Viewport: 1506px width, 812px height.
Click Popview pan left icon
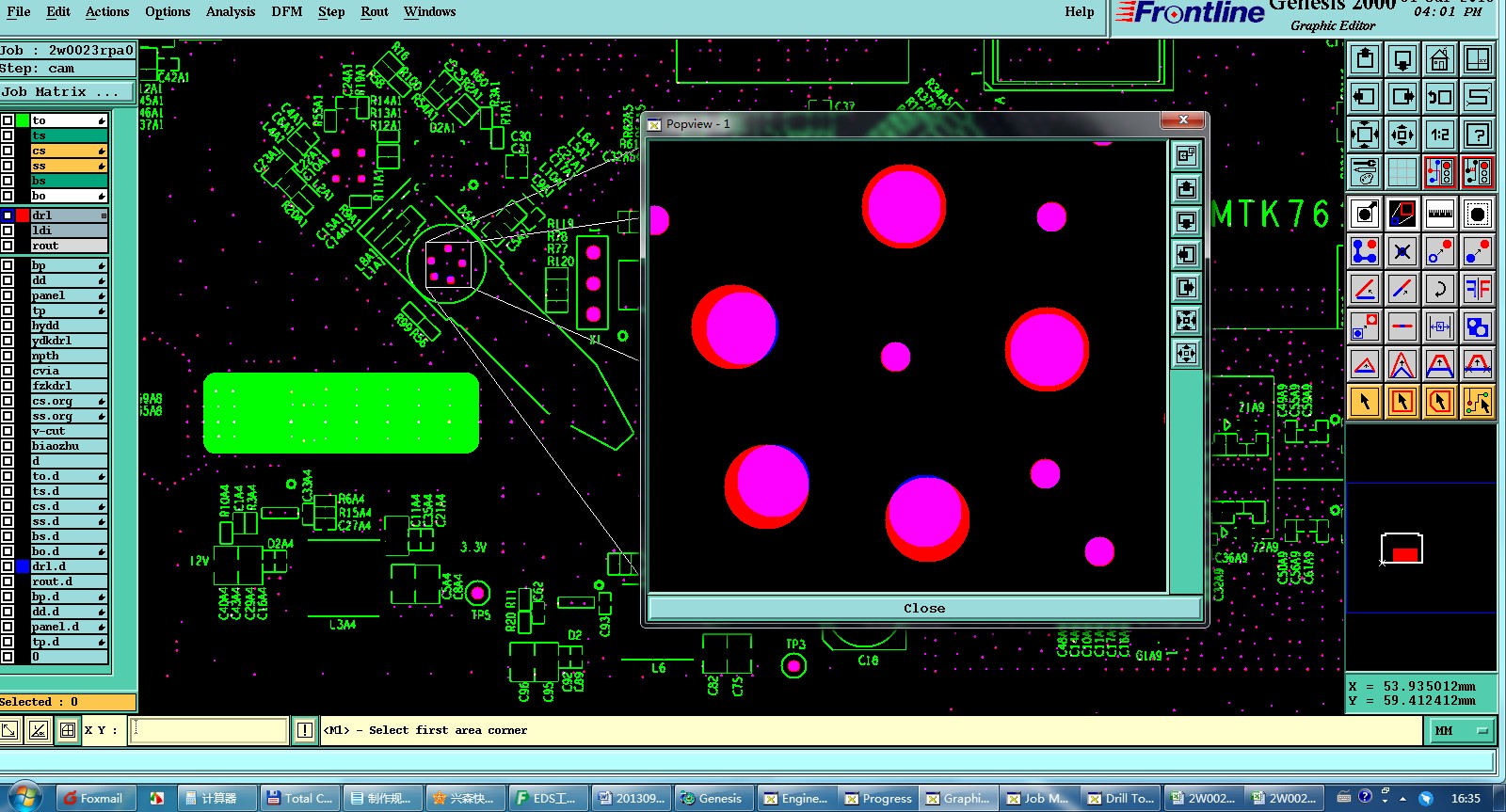[1186, 255]
